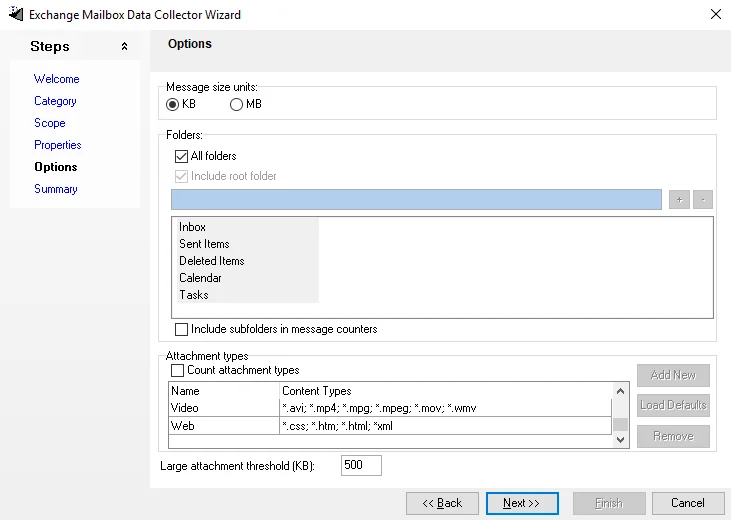Enable Count attachment types checkbox
The width and height of the screenshot is (731, 520).
[177, 370]
